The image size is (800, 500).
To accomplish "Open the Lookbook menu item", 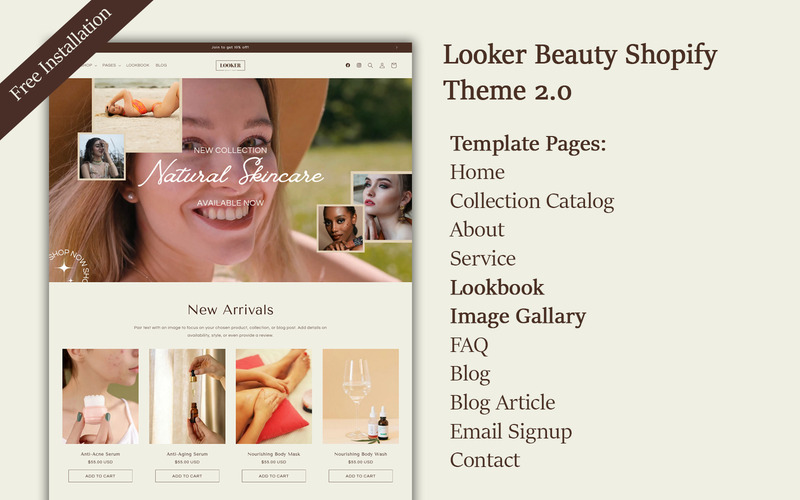I will click(x=138, y=65).
